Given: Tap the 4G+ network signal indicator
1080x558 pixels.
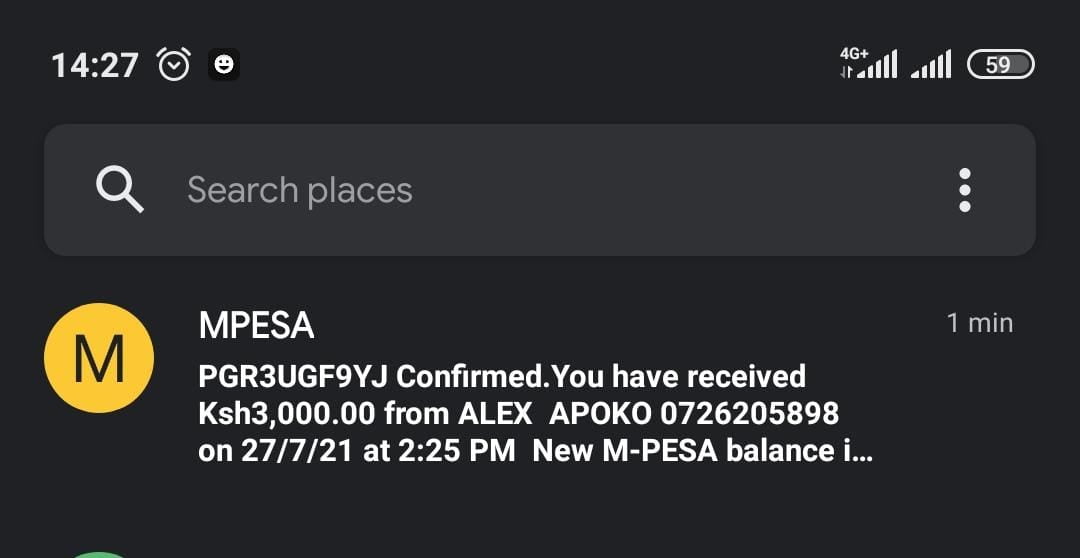Looking at the screenshot, I should [867, 64].
